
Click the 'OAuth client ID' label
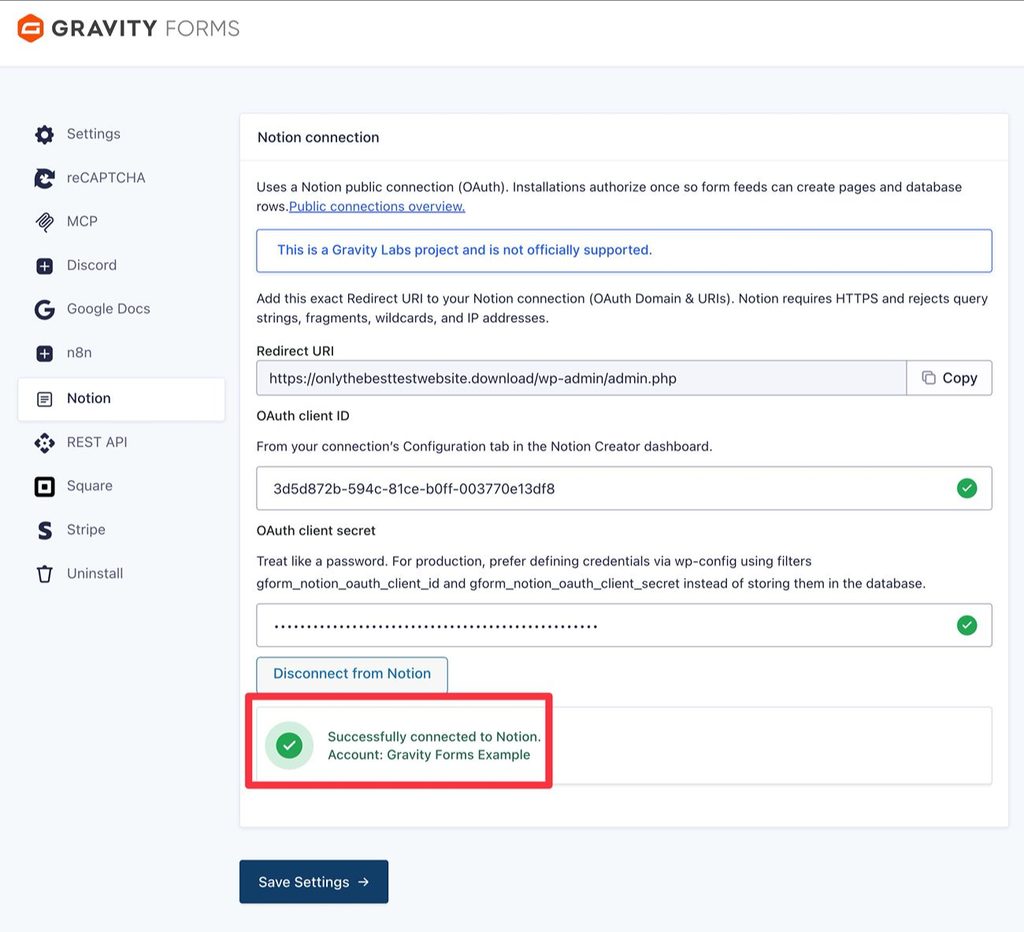(x=303, y=416)
